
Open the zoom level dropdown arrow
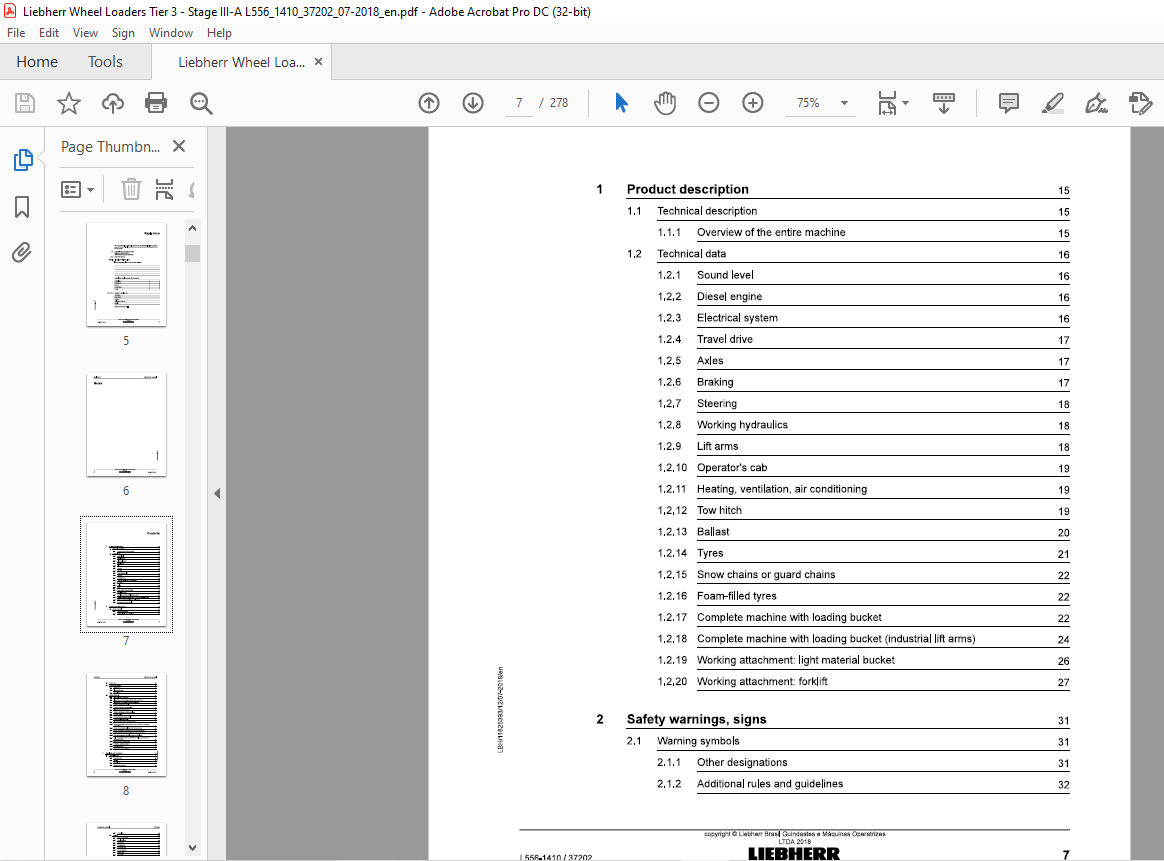tap(844, 103)
